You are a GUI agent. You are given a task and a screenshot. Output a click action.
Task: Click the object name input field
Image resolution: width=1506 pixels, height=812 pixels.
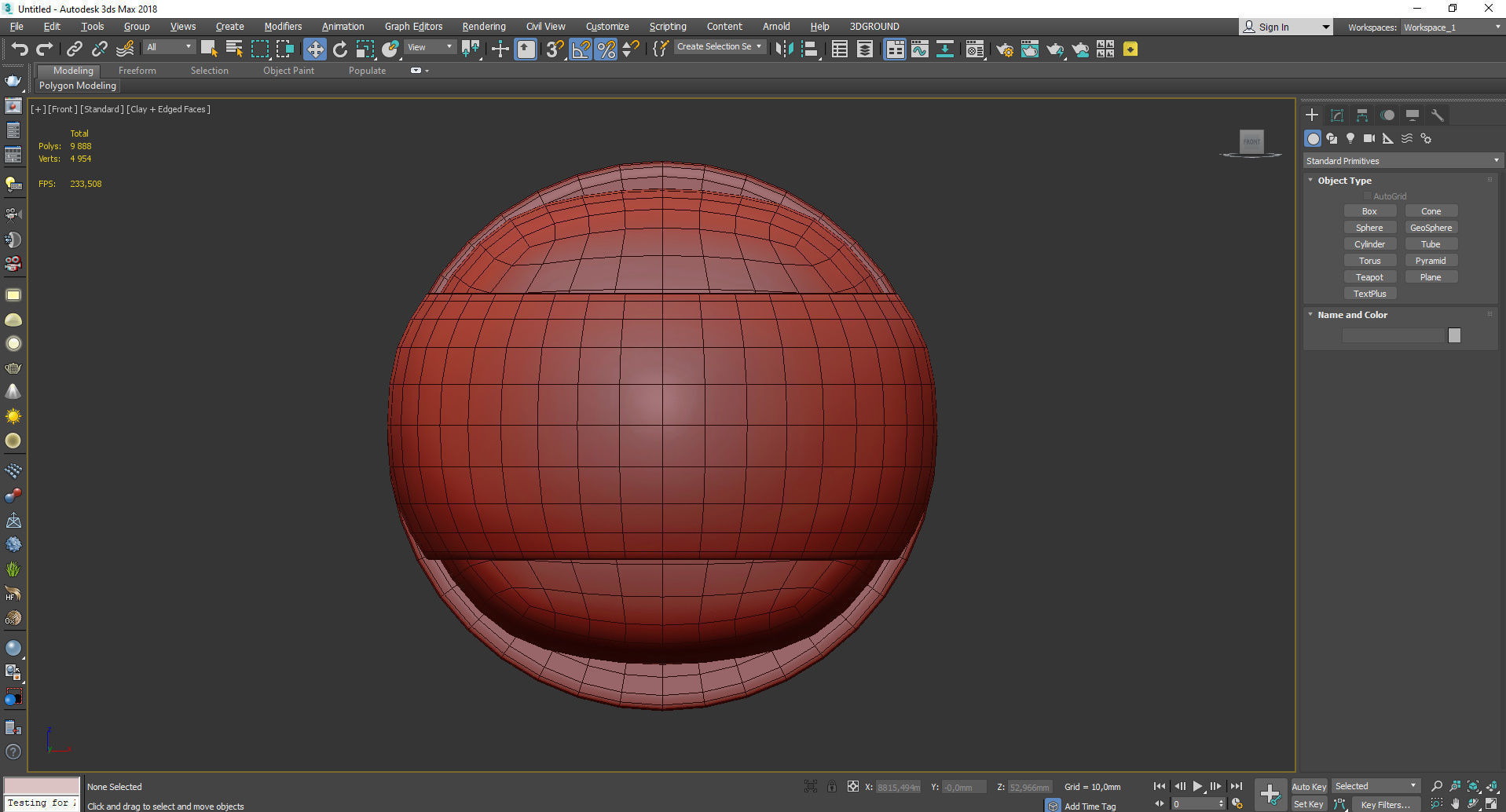[x=1394, y=335]
